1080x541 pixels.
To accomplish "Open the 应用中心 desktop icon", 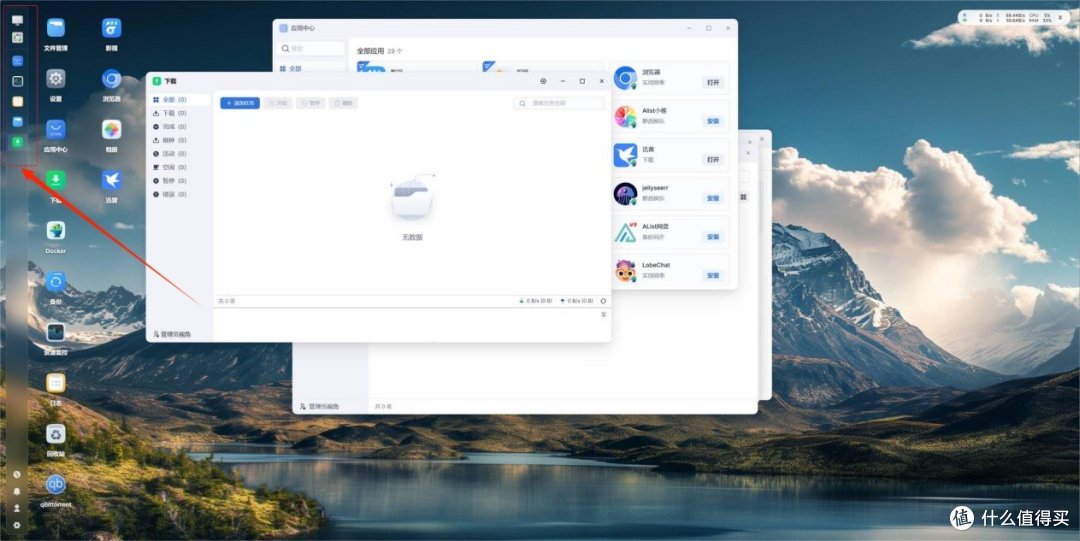I will tap(56, 129).
